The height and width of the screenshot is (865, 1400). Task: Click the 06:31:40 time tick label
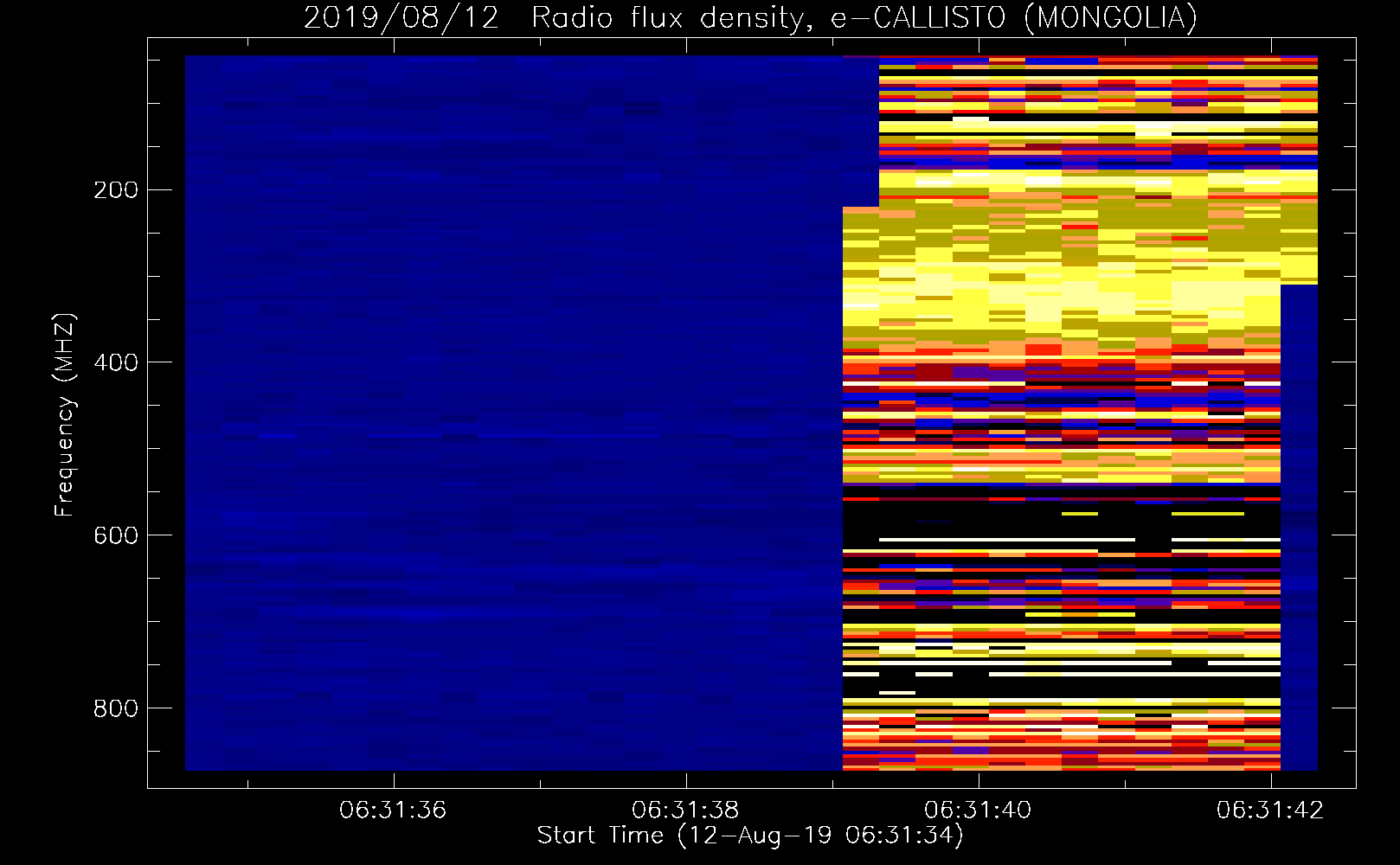tap(978, 810)
